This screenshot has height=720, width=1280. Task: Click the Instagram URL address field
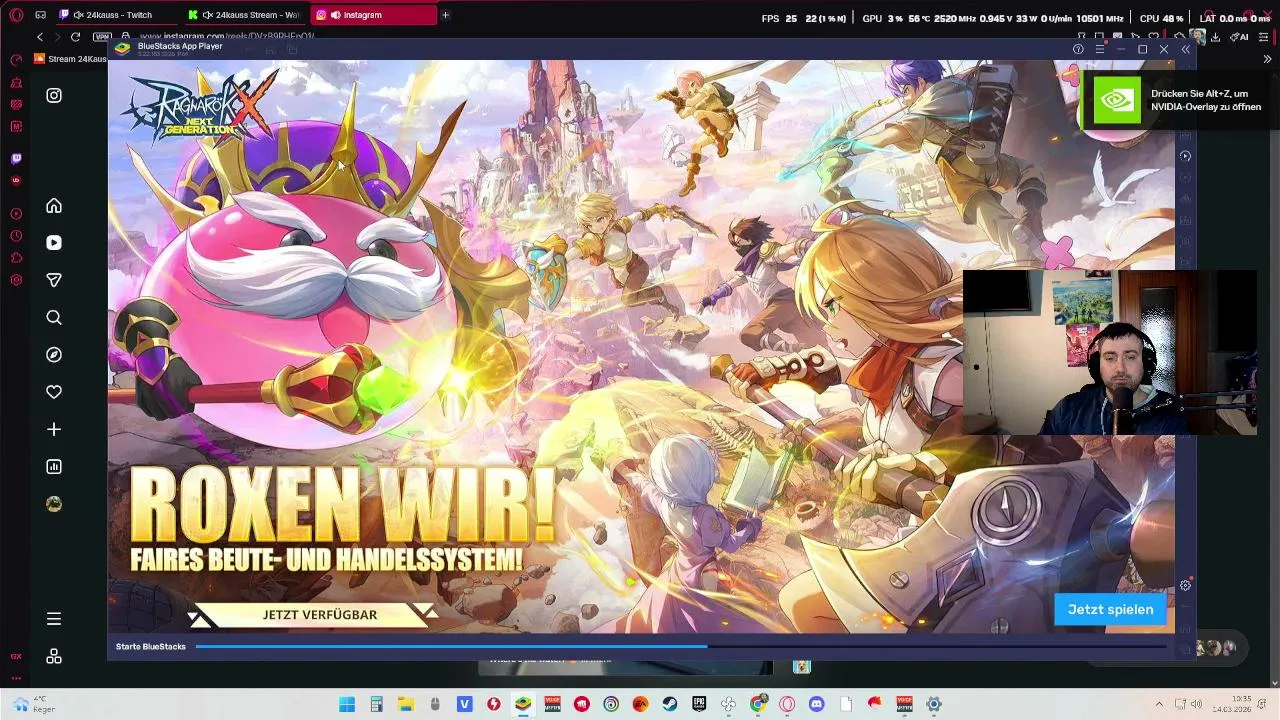tap(225, 36)
